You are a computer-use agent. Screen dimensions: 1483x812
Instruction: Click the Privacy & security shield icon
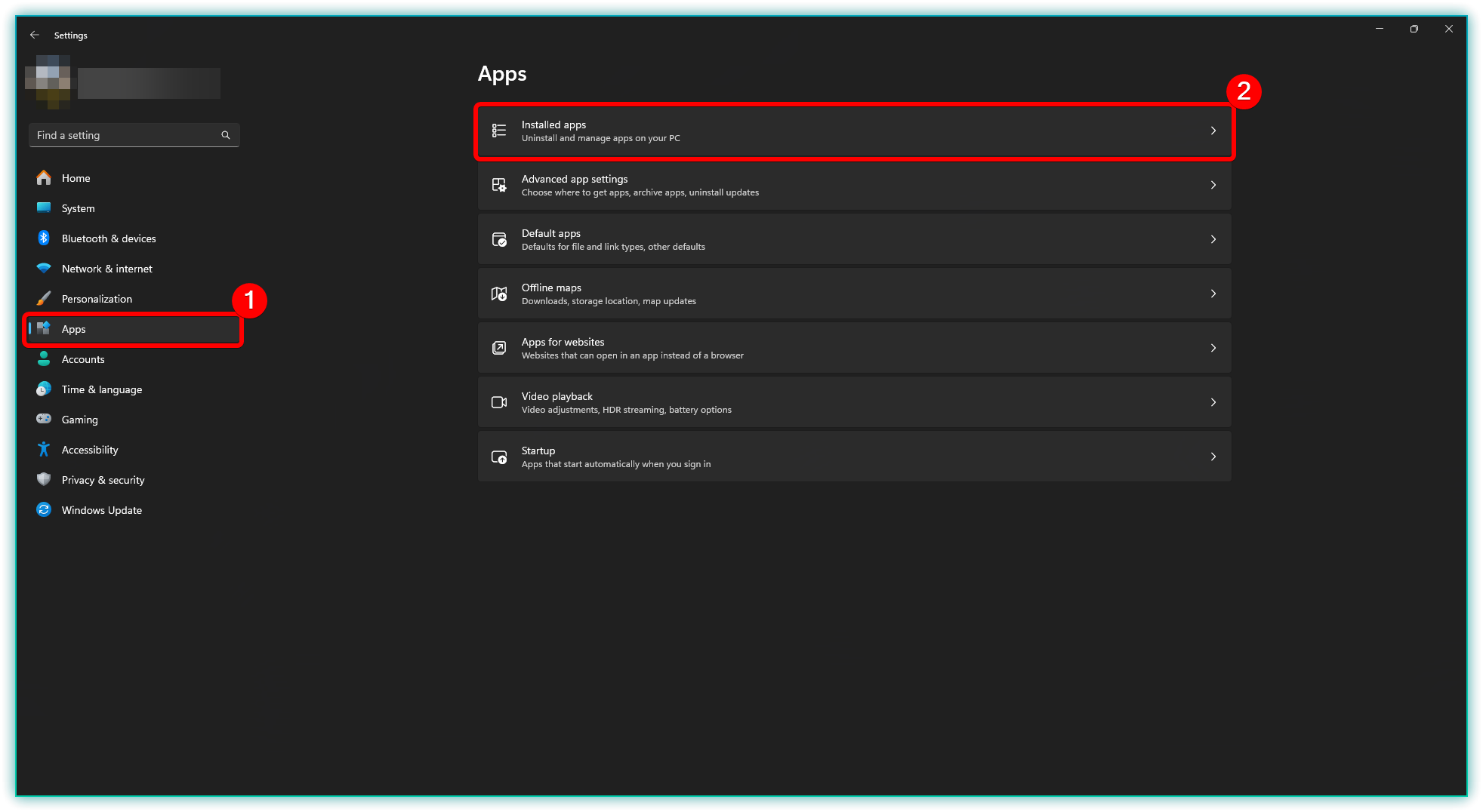44,480
